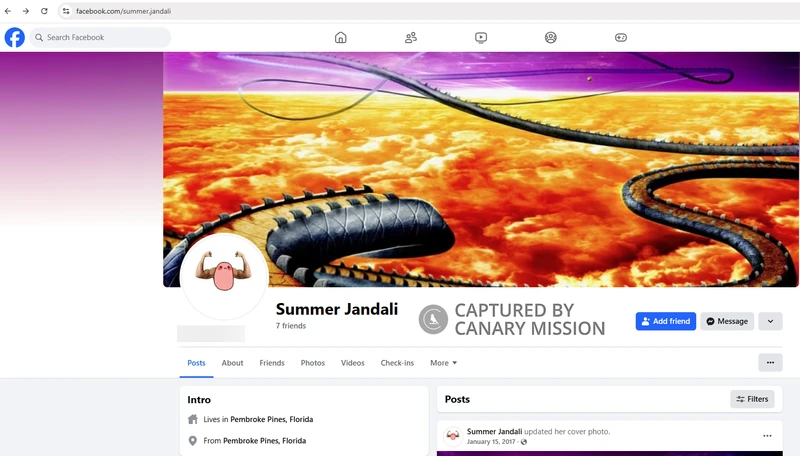
Task: Open the Groups icon in top navigation
Action: 551,37
